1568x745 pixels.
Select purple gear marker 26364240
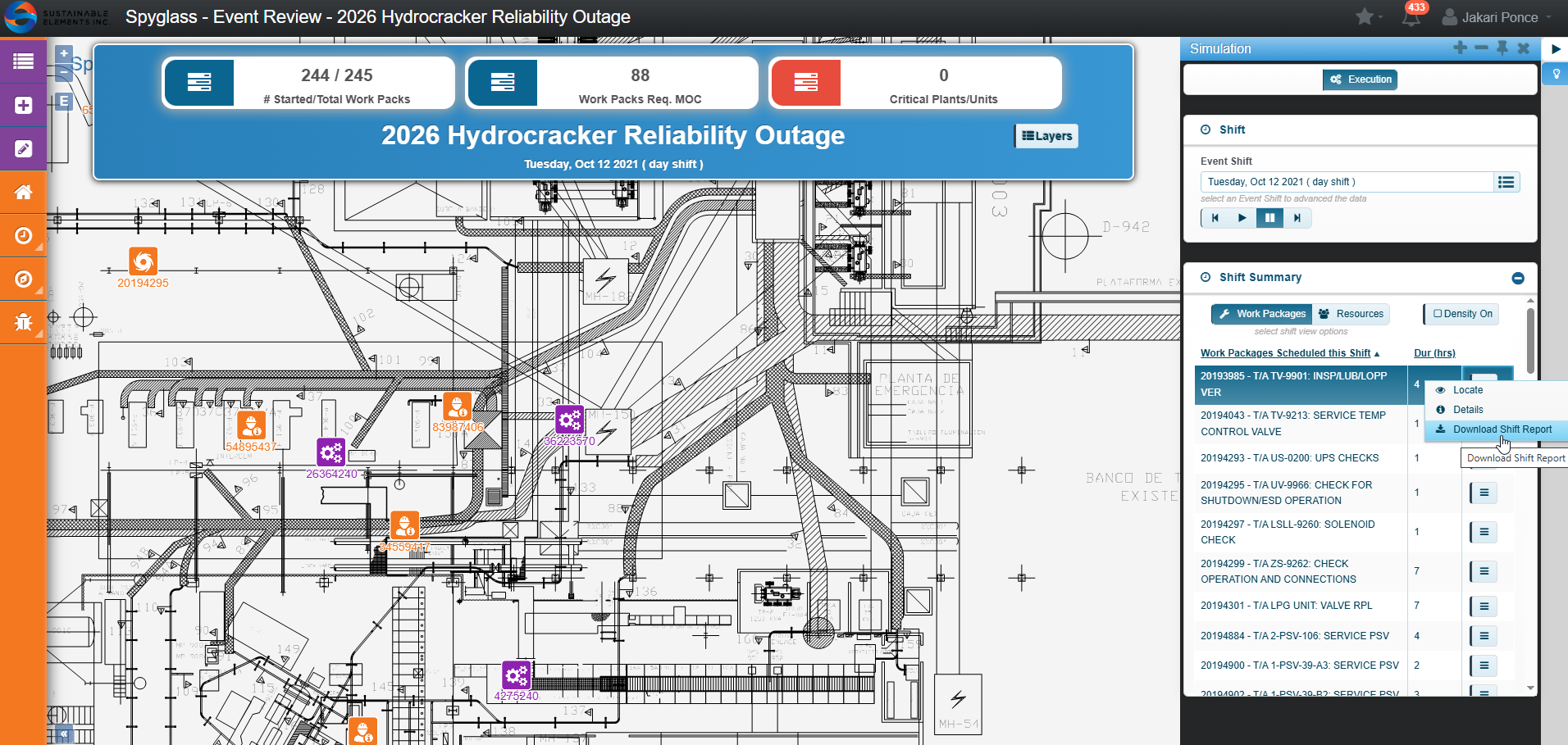click(330, 452)
